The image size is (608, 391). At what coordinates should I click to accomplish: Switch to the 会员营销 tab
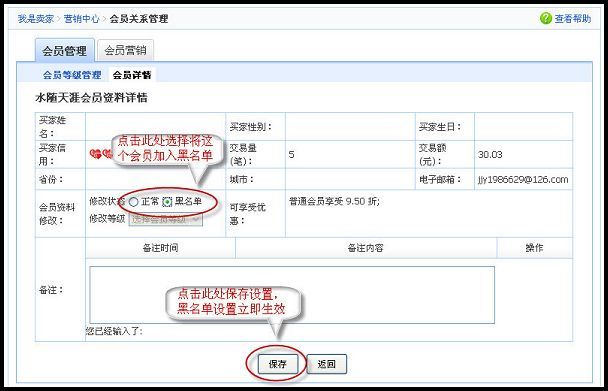point(126,50)
